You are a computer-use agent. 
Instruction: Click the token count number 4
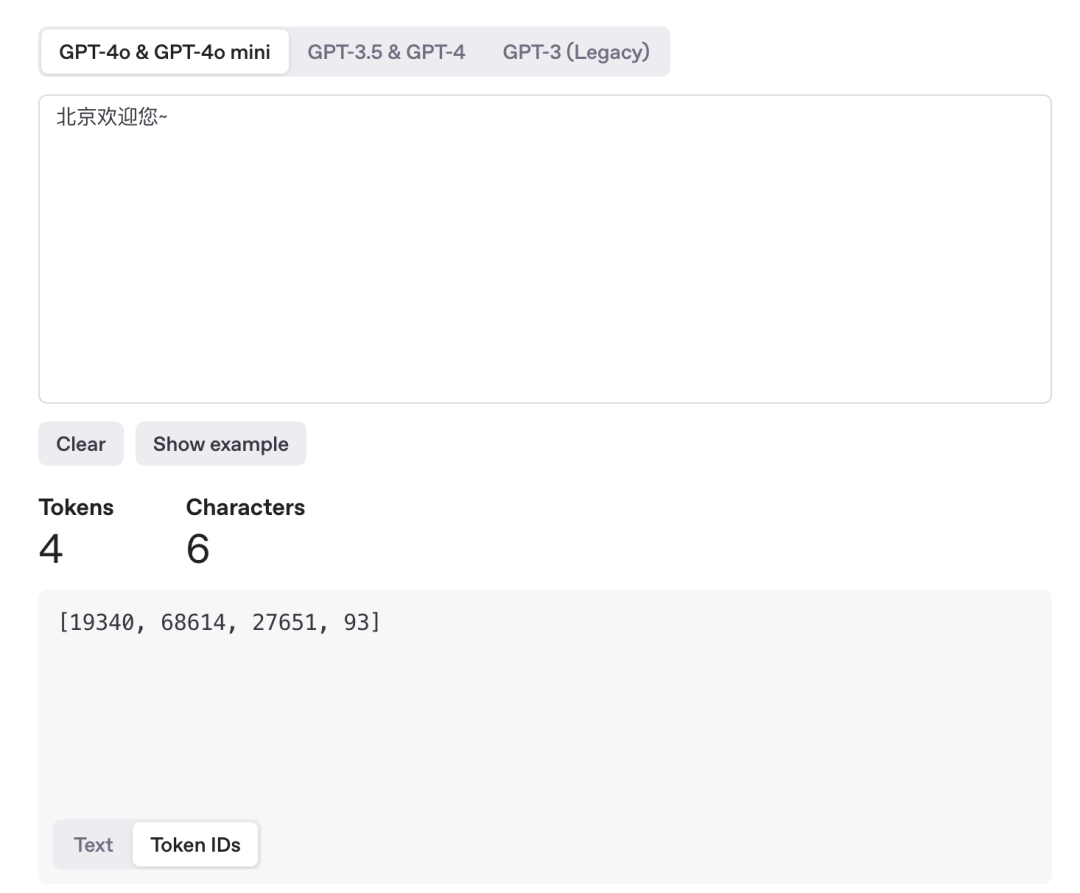tap(50, 548)
